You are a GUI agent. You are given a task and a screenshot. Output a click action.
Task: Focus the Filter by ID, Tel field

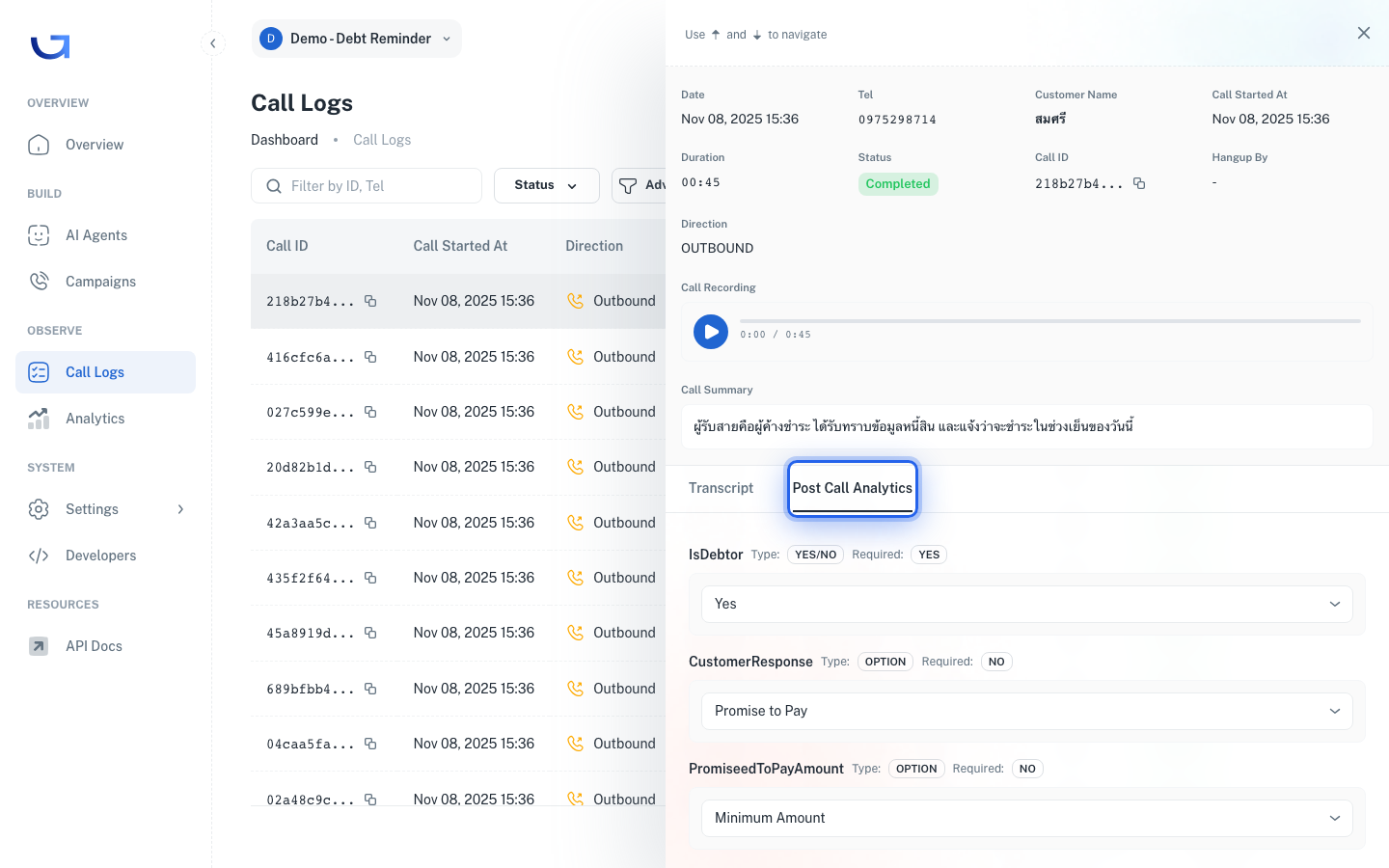click(x=367, y=186)
